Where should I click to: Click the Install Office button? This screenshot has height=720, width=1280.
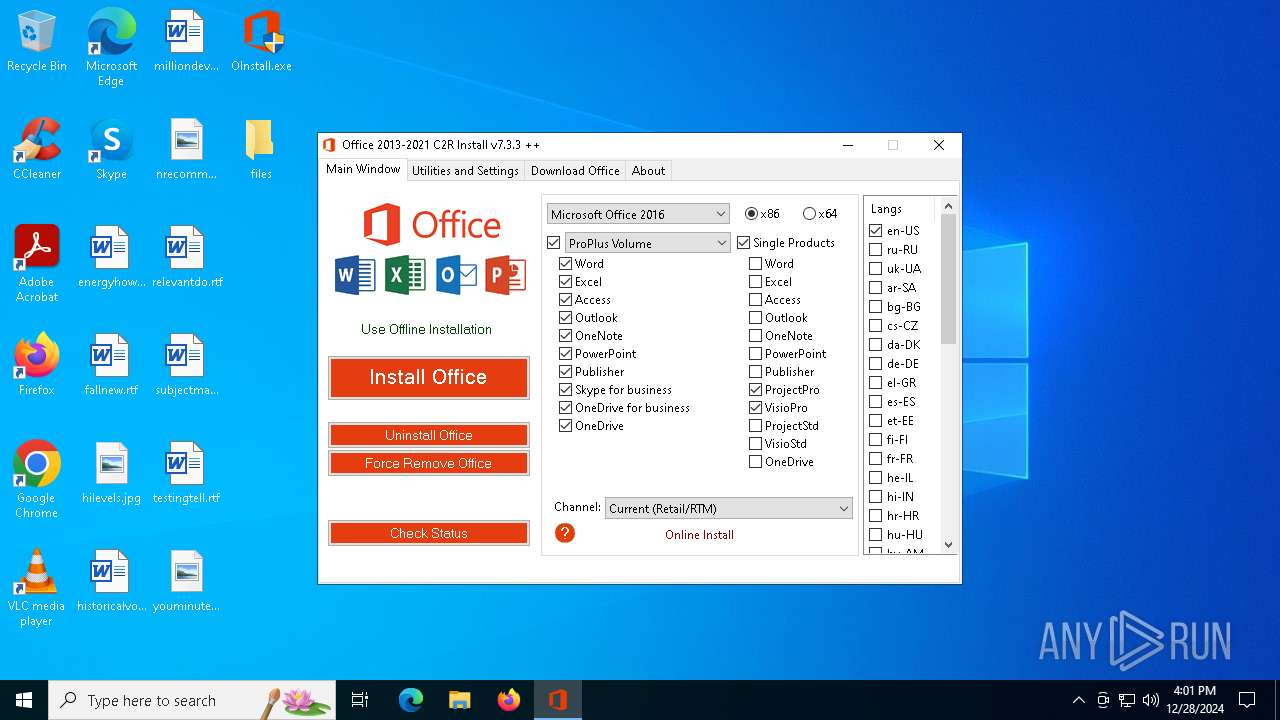coord(428,378)
